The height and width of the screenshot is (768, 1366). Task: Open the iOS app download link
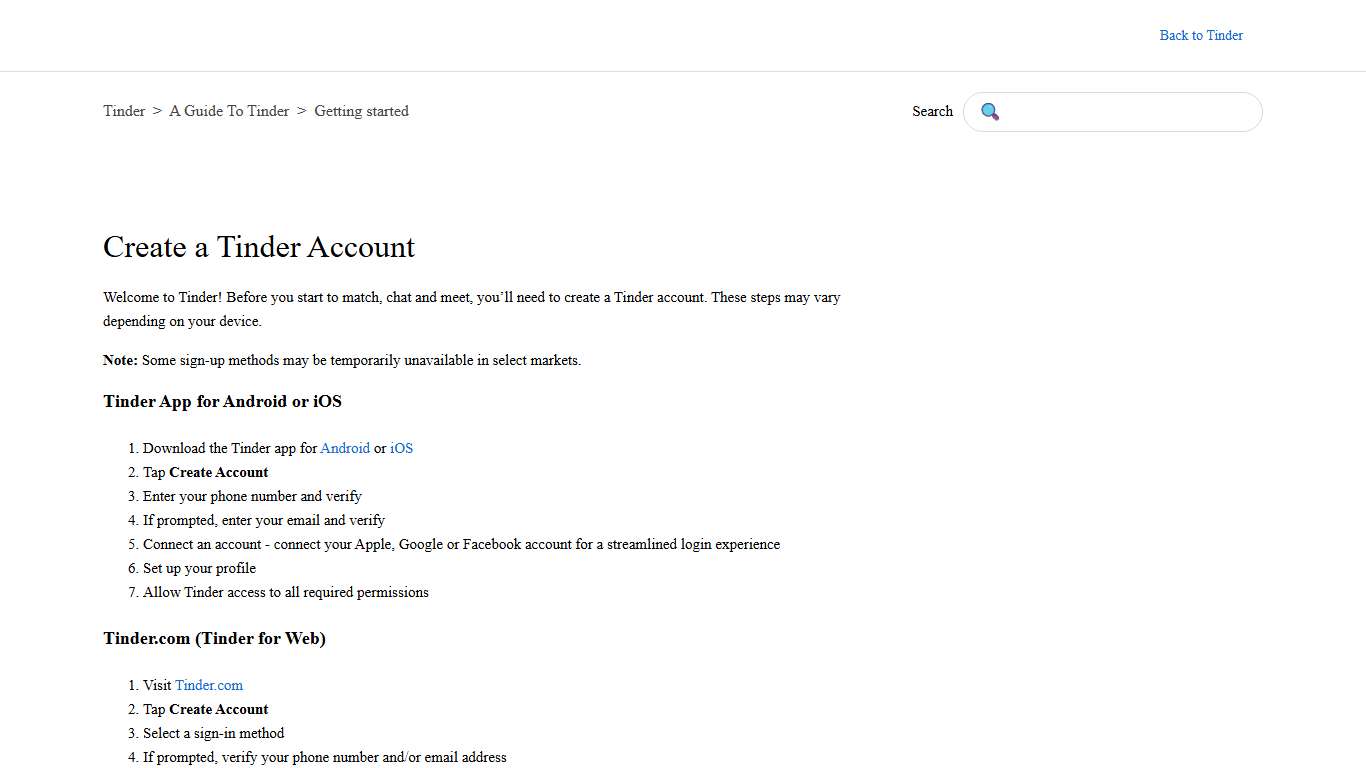coord(401,448)
